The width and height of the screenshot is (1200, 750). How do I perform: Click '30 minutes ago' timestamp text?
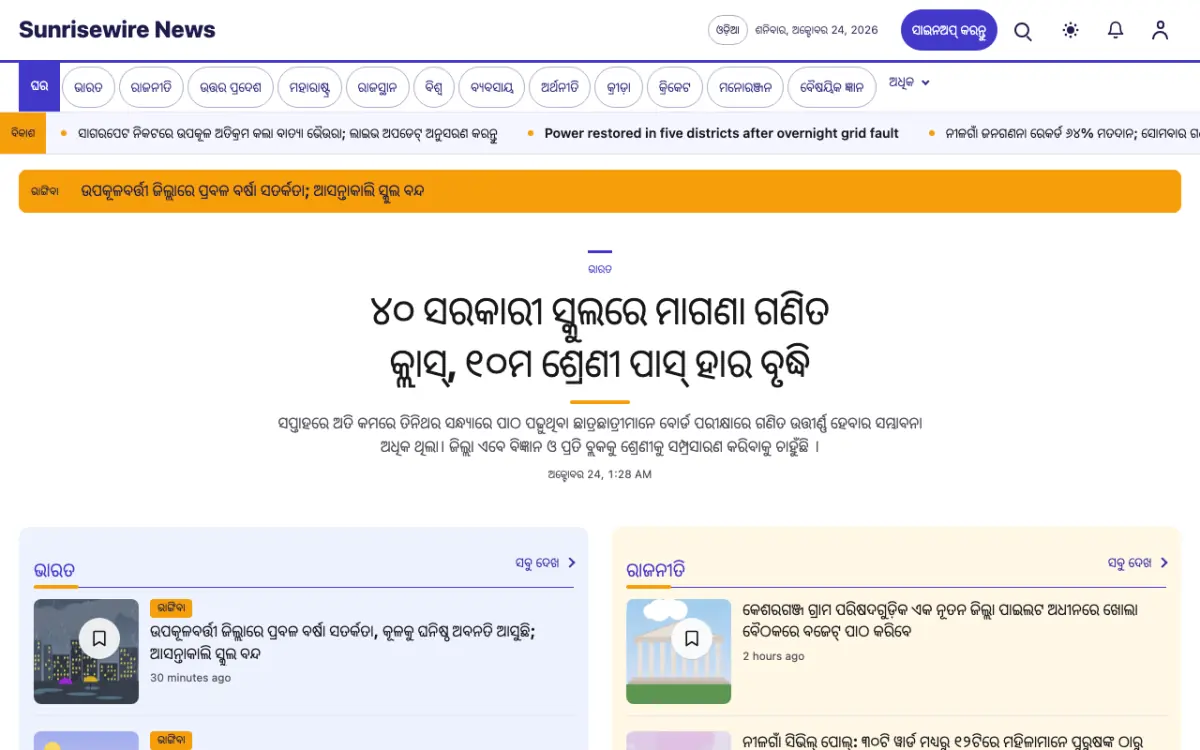tap(190, 678)
